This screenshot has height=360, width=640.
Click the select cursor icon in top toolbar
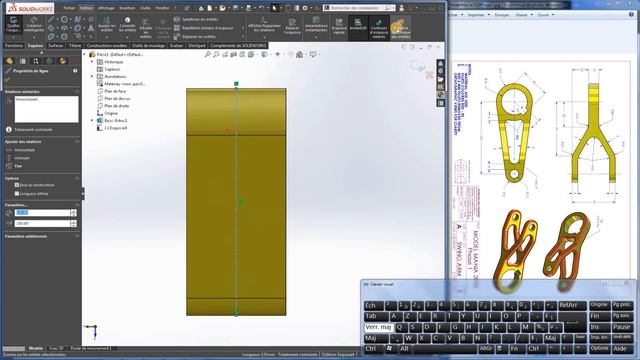274,8
